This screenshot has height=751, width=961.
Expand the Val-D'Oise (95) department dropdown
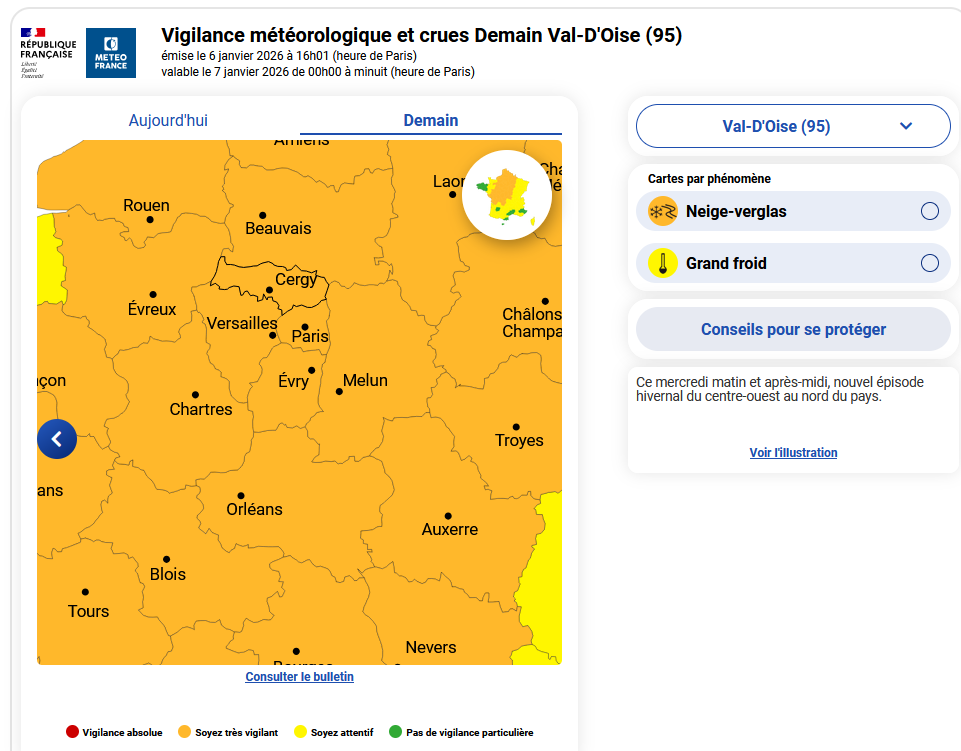click(792, 126)
